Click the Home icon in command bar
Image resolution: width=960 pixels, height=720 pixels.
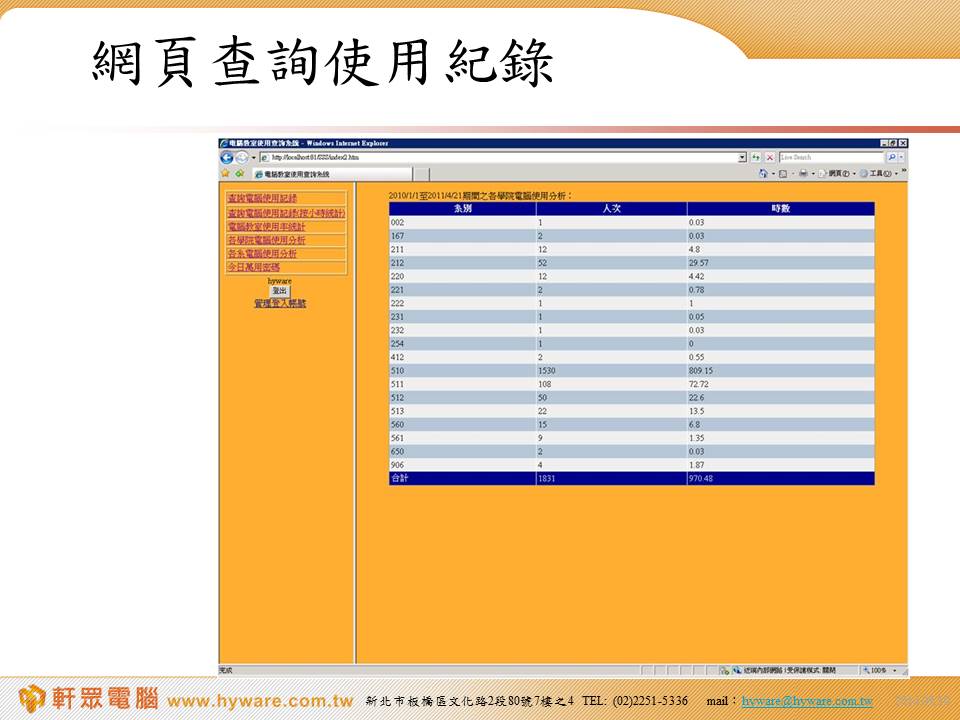tap(764, 173)
